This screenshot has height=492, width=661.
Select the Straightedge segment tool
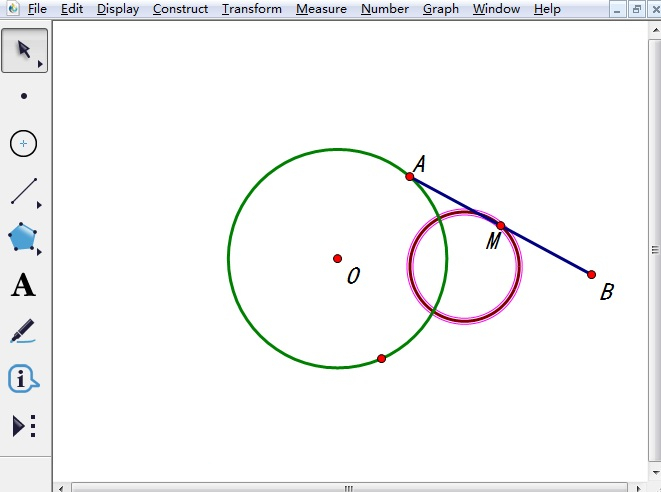pyautogui.click(x=24, y=191)
